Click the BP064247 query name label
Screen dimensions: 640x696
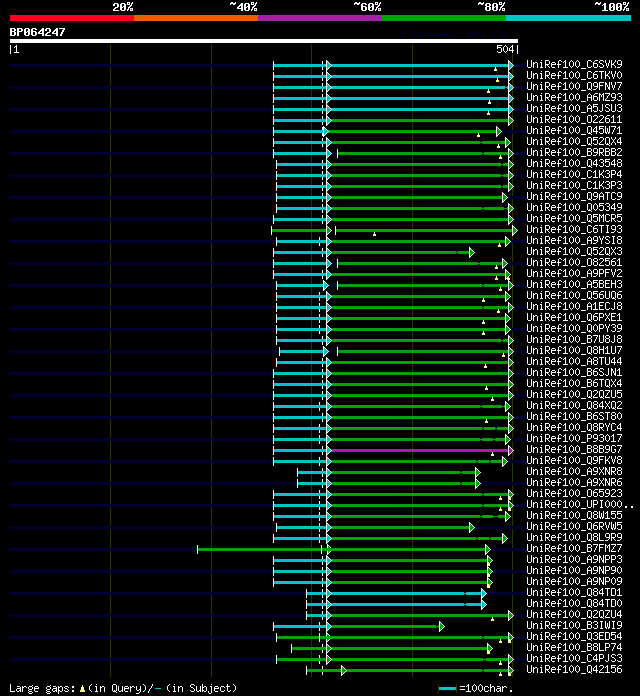tap(37, 32)
